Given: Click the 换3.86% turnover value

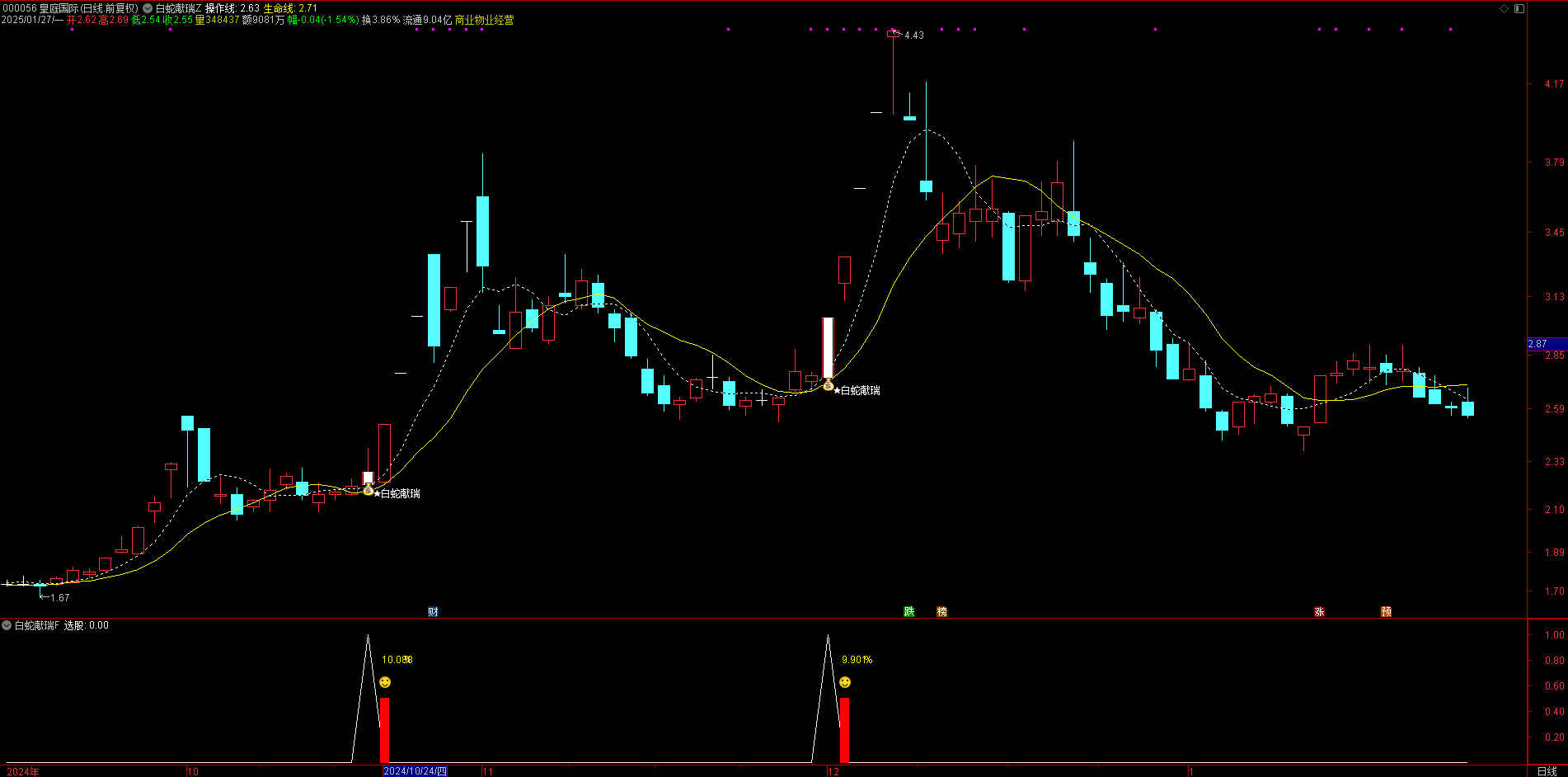Looking at the screenshot, I should [x=381, y=20].
